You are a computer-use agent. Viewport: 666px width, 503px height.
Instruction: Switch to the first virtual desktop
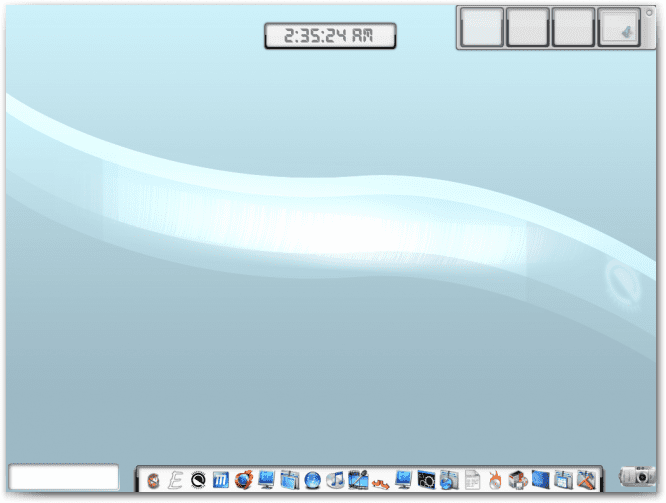[x=482, y=28]
